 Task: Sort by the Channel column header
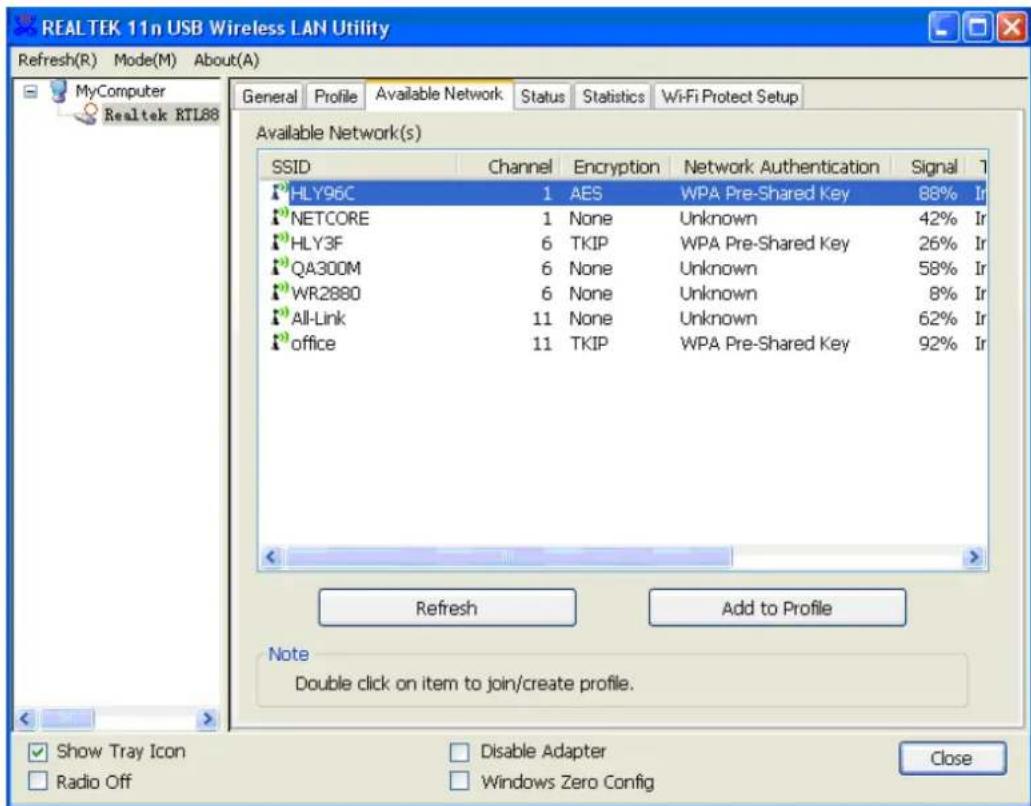tap(508, 167)
